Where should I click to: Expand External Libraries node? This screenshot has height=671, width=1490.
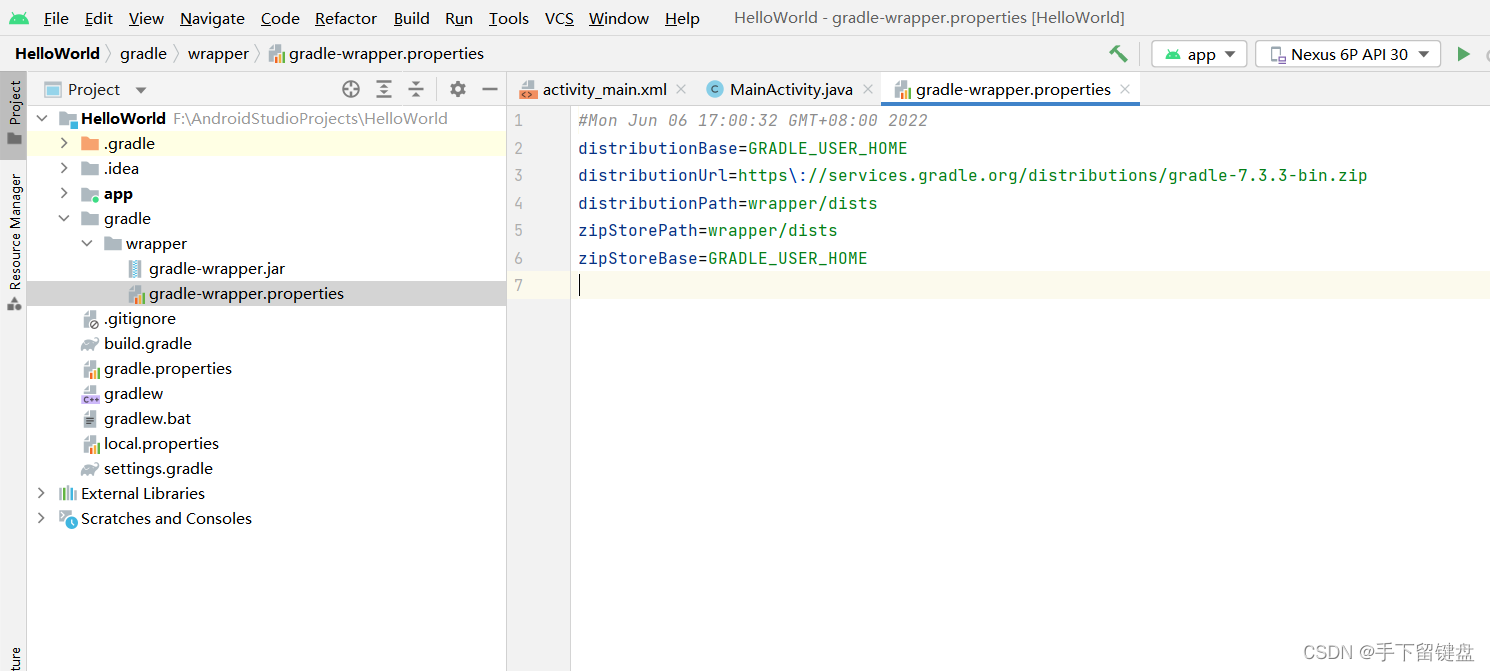[41, 493]
